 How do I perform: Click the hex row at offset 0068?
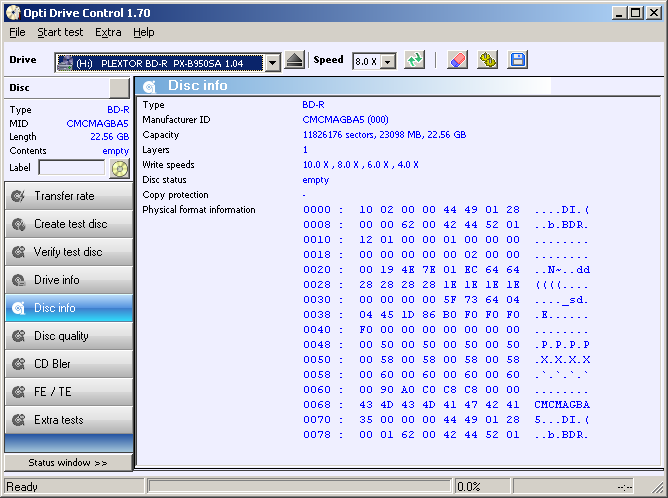click(x=446, y=405)
